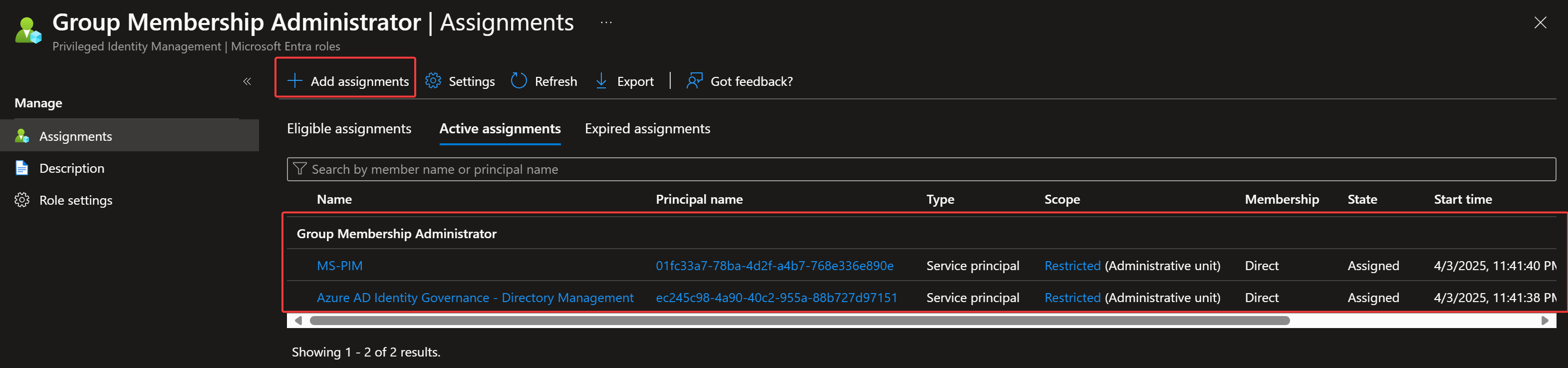1568x368 pixels.
Task: Click Restricted scope link for MS-PIM
Action: tap(1072, 266)
